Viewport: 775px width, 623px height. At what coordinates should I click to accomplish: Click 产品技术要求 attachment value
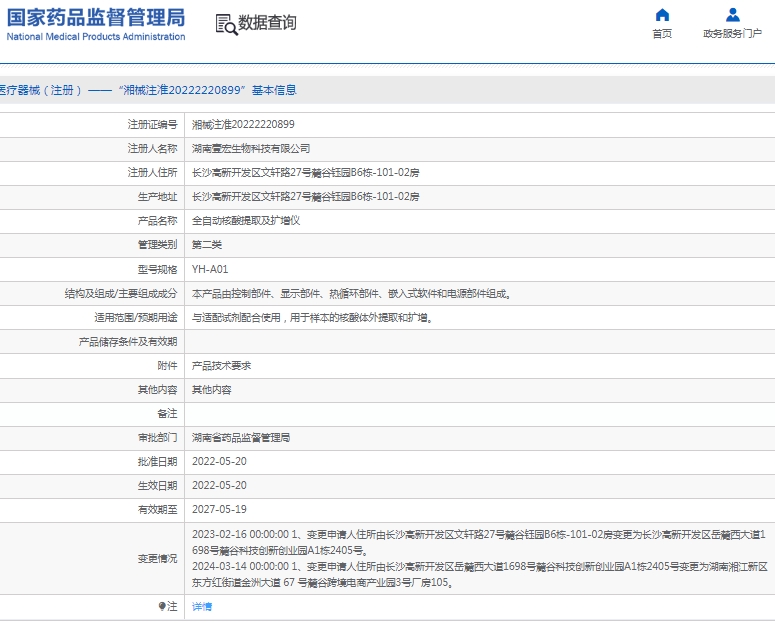(x=221, y=365)
